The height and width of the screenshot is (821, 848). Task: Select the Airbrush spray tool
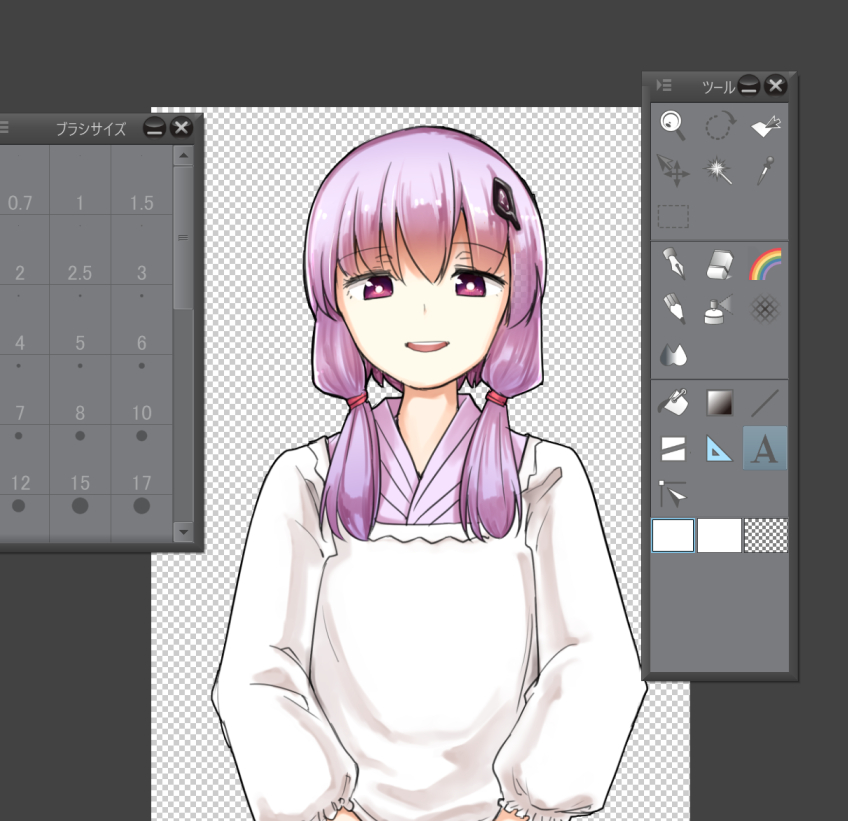pos(718,310)
